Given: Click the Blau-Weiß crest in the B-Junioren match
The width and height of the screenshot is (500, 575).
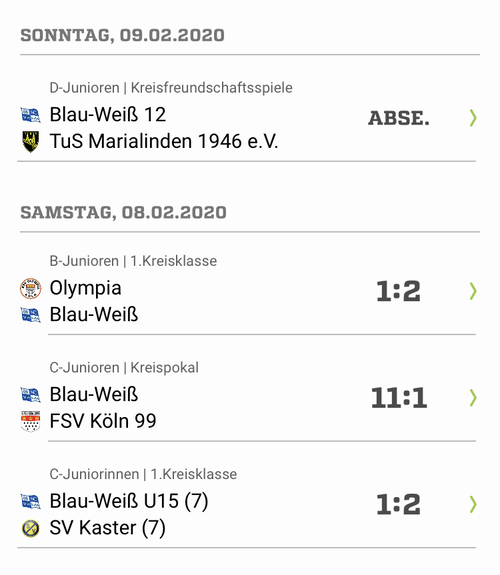Looking at the screenshot, I should click(x=30, y=315).
